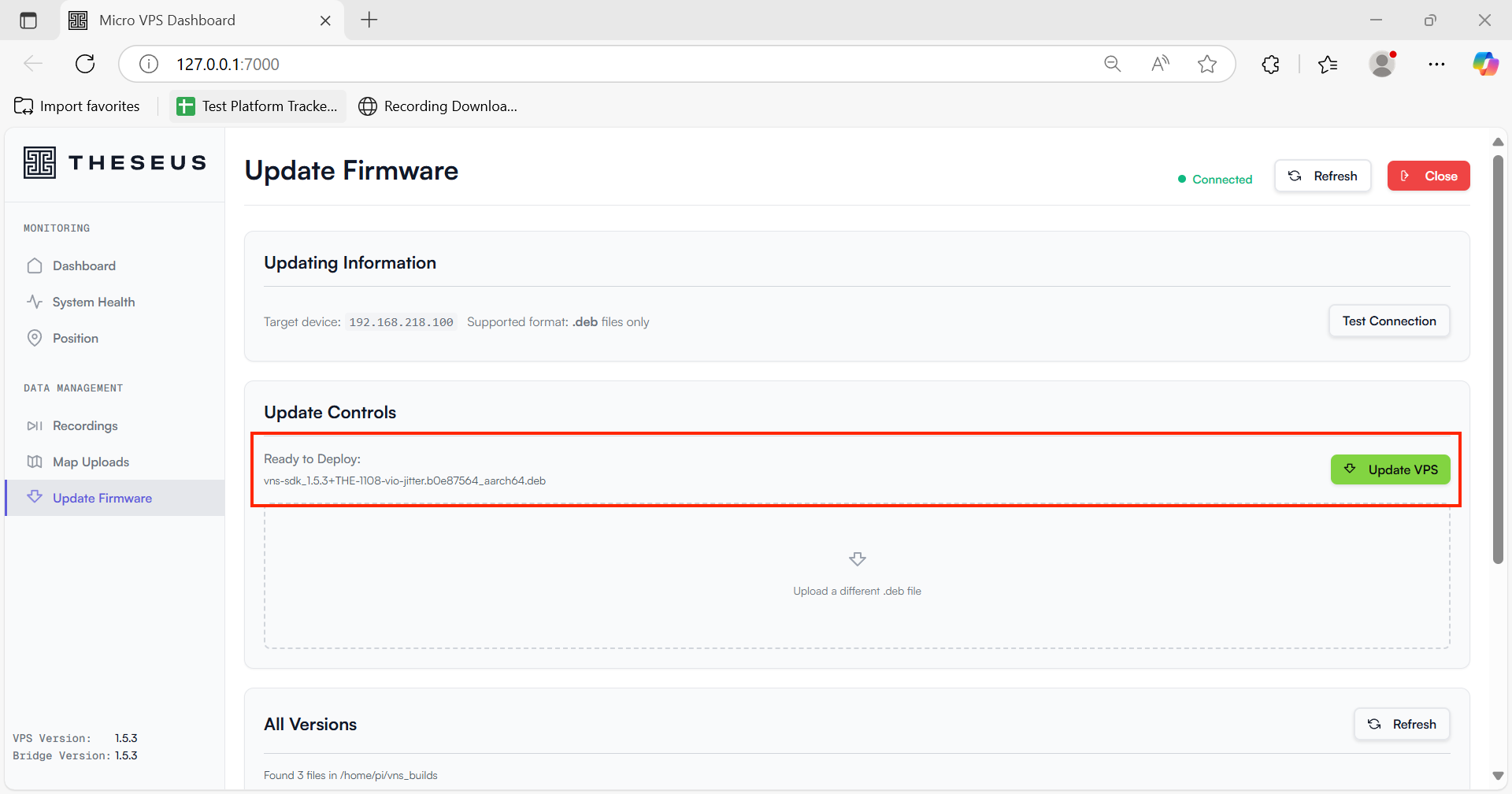Open Test Platform Tracker bookmark
This screenshot has width=1512, height=794.
coord(258,106)
